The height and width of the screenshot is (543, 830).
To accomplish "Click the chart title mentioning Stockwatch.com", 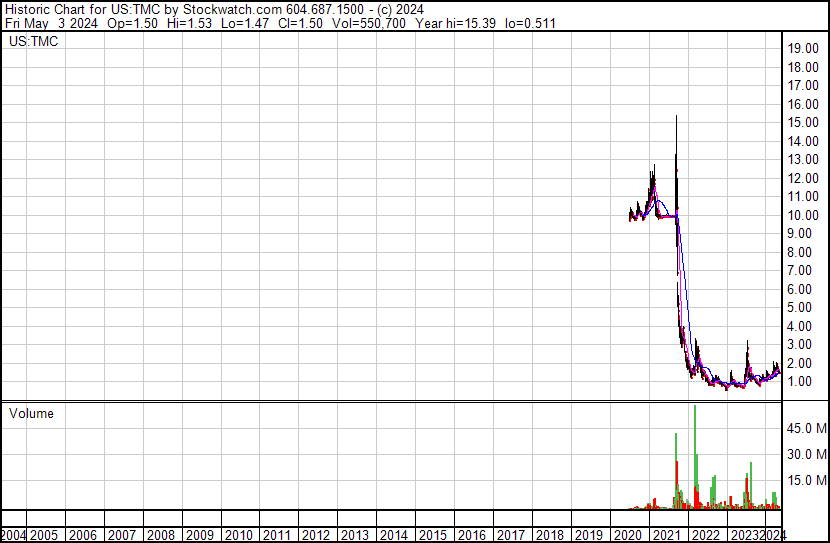I will (214, 10).
